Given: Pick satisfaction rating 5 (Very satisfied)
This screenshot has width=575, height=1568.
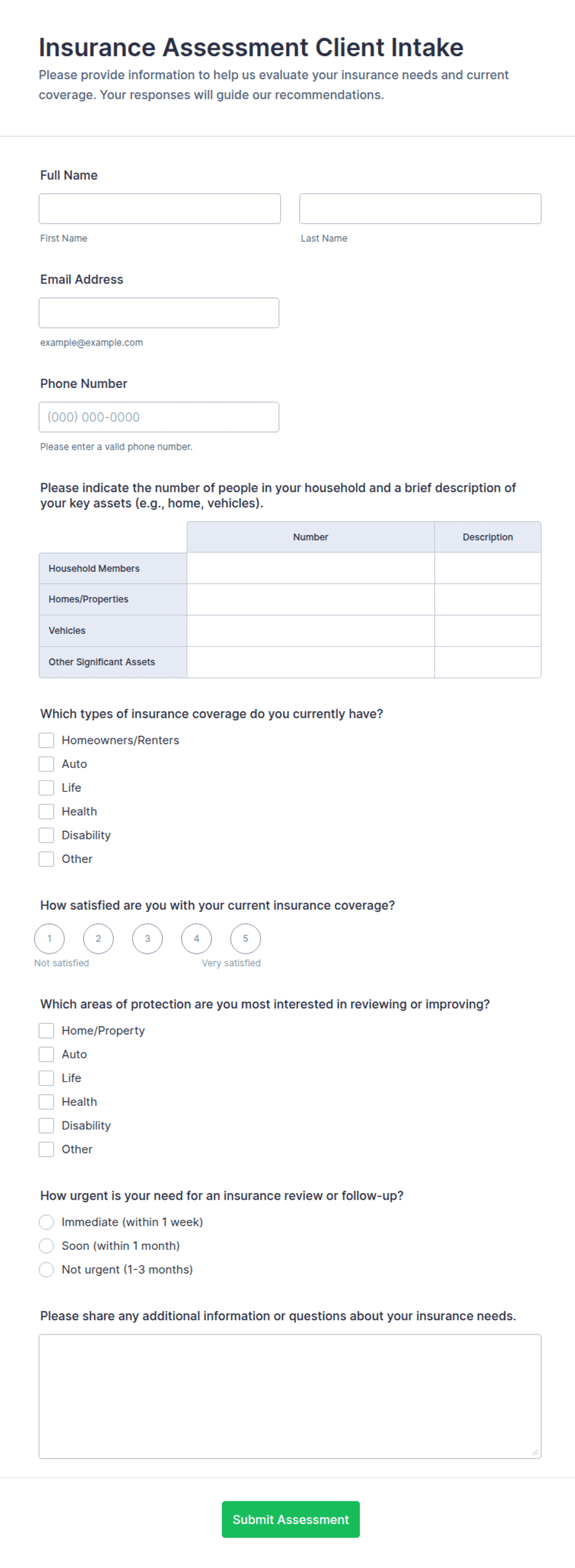Looking at the screenshot, I should (245, 938).
